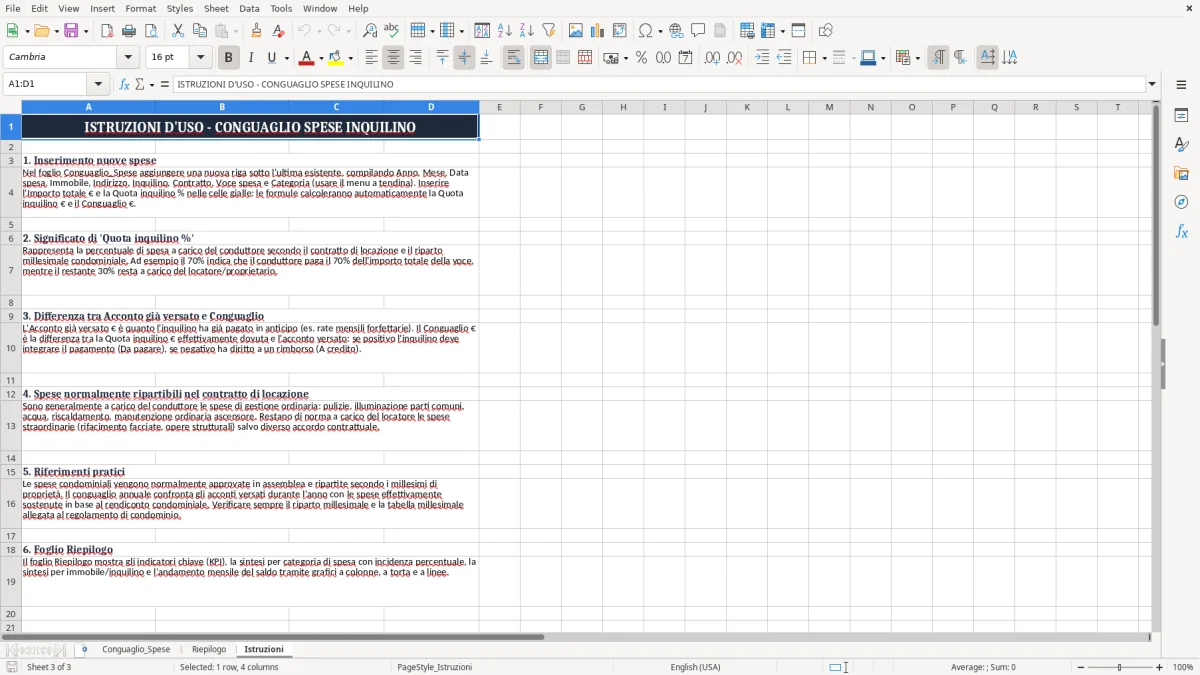The image size is (1200, 675).
Task: Click zoom in plus button
Action: (x=1160, y=667)
